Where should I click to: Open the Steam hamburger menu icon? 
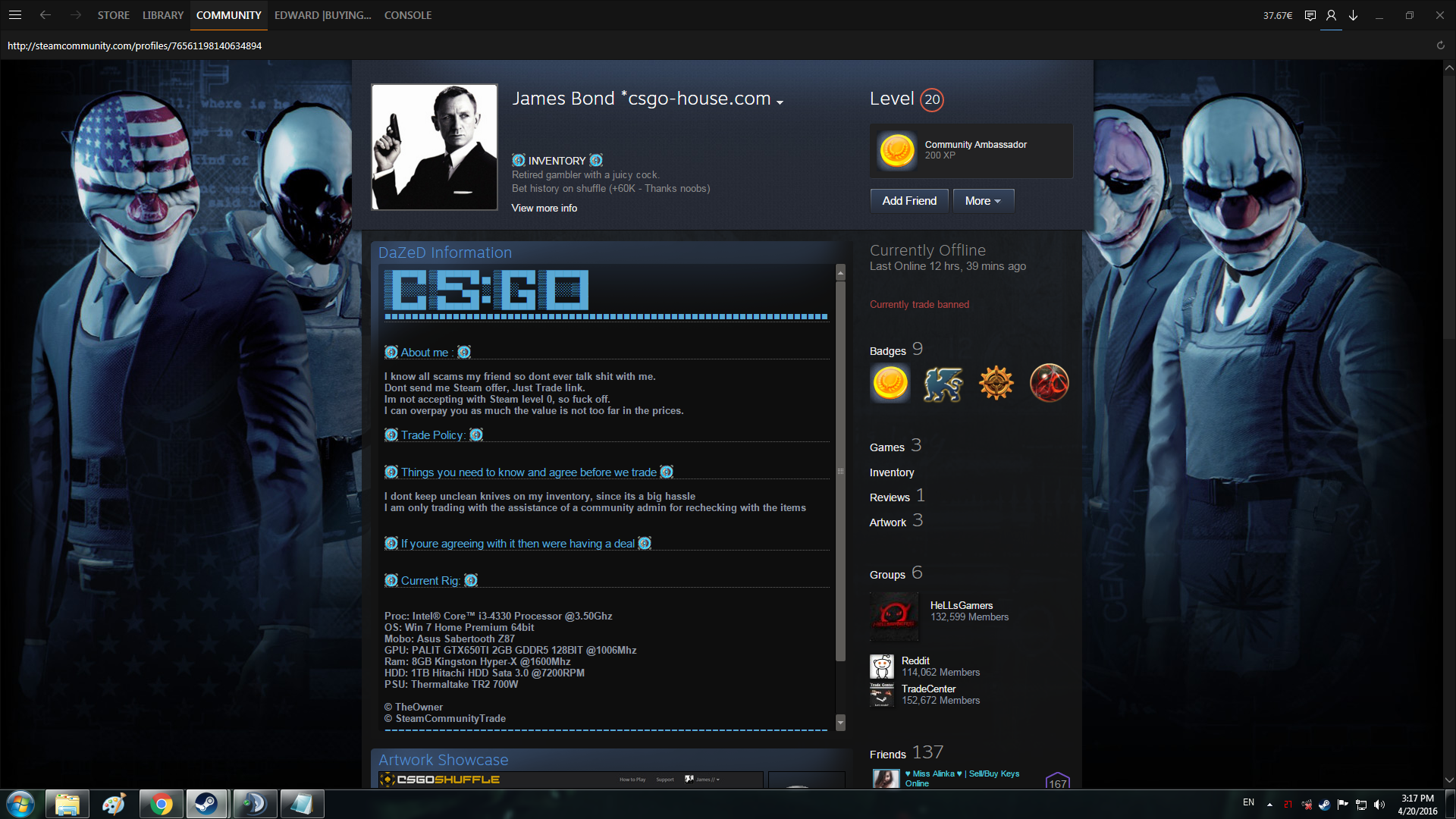[x=15, y=15]
